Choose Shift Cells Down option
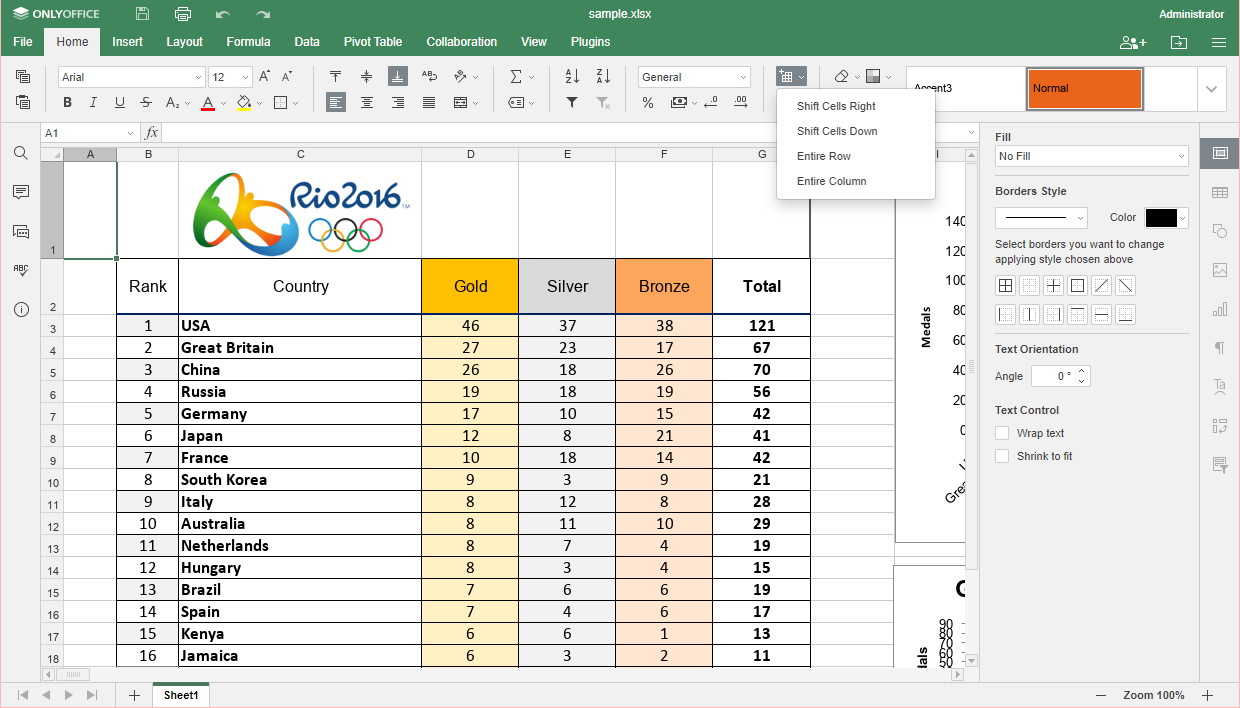This screenshot has width=1240, height=708. [837, 131]
